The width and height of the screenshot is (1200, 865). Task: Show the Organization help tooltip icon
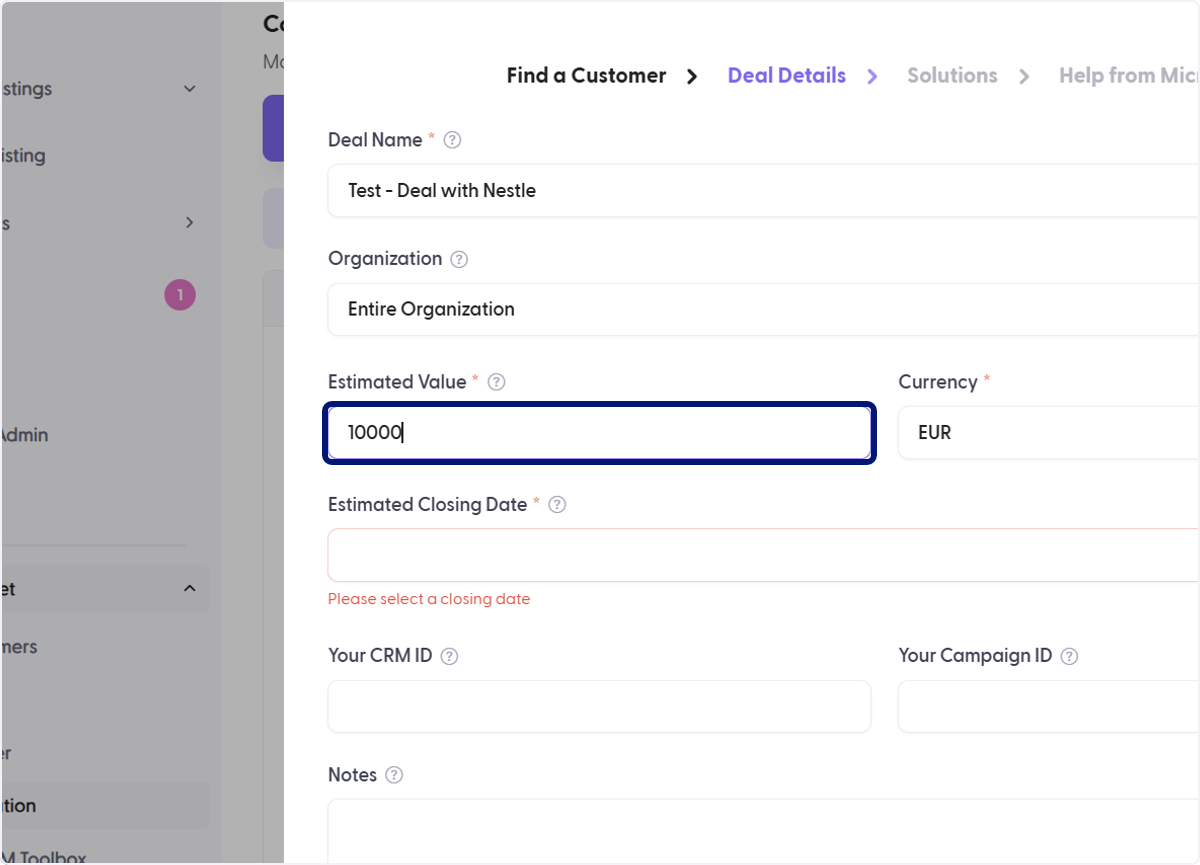(x=459, y=259)
